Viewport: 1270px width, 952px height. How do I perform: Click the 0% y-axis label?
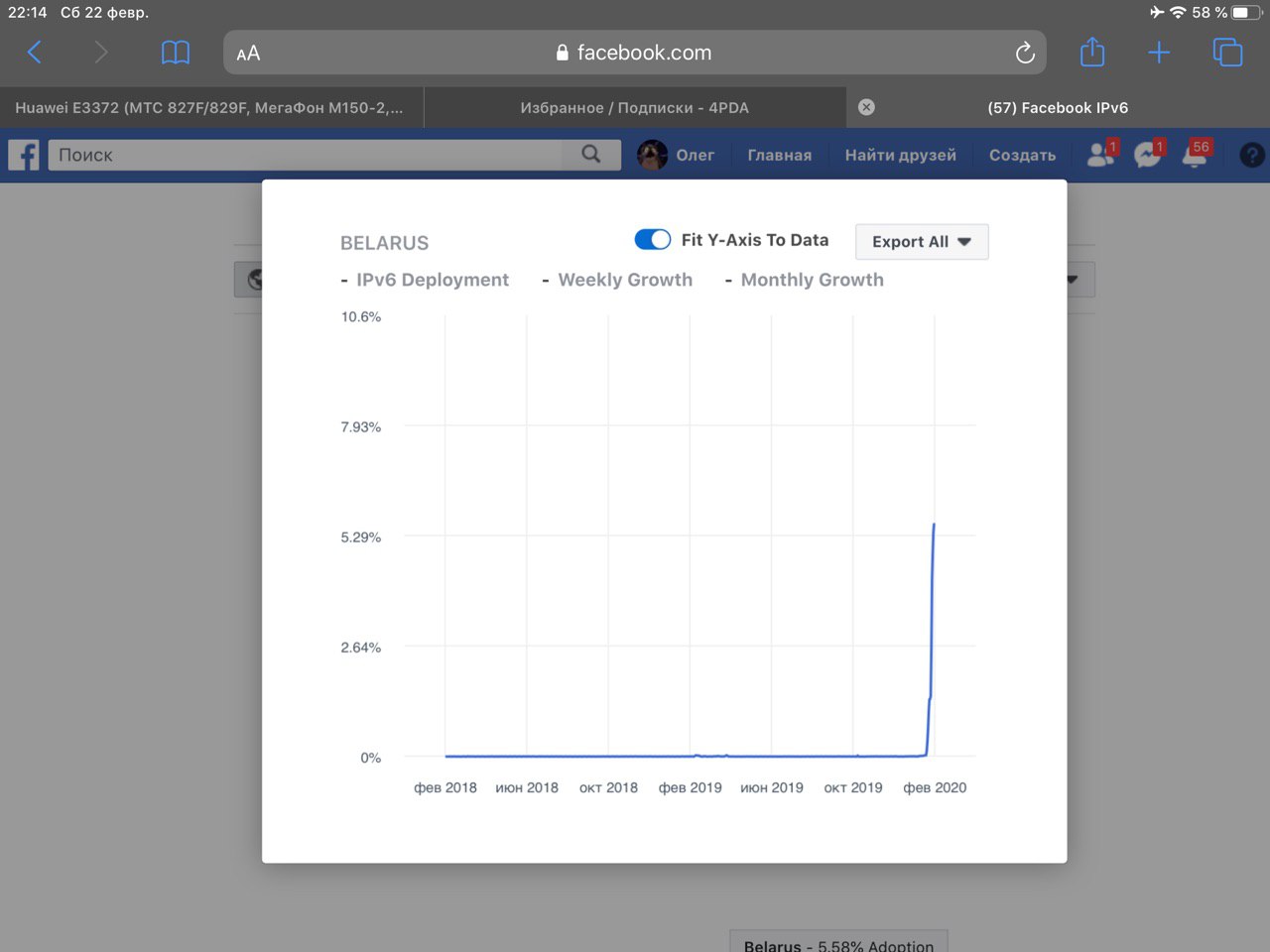coord(371,757)
